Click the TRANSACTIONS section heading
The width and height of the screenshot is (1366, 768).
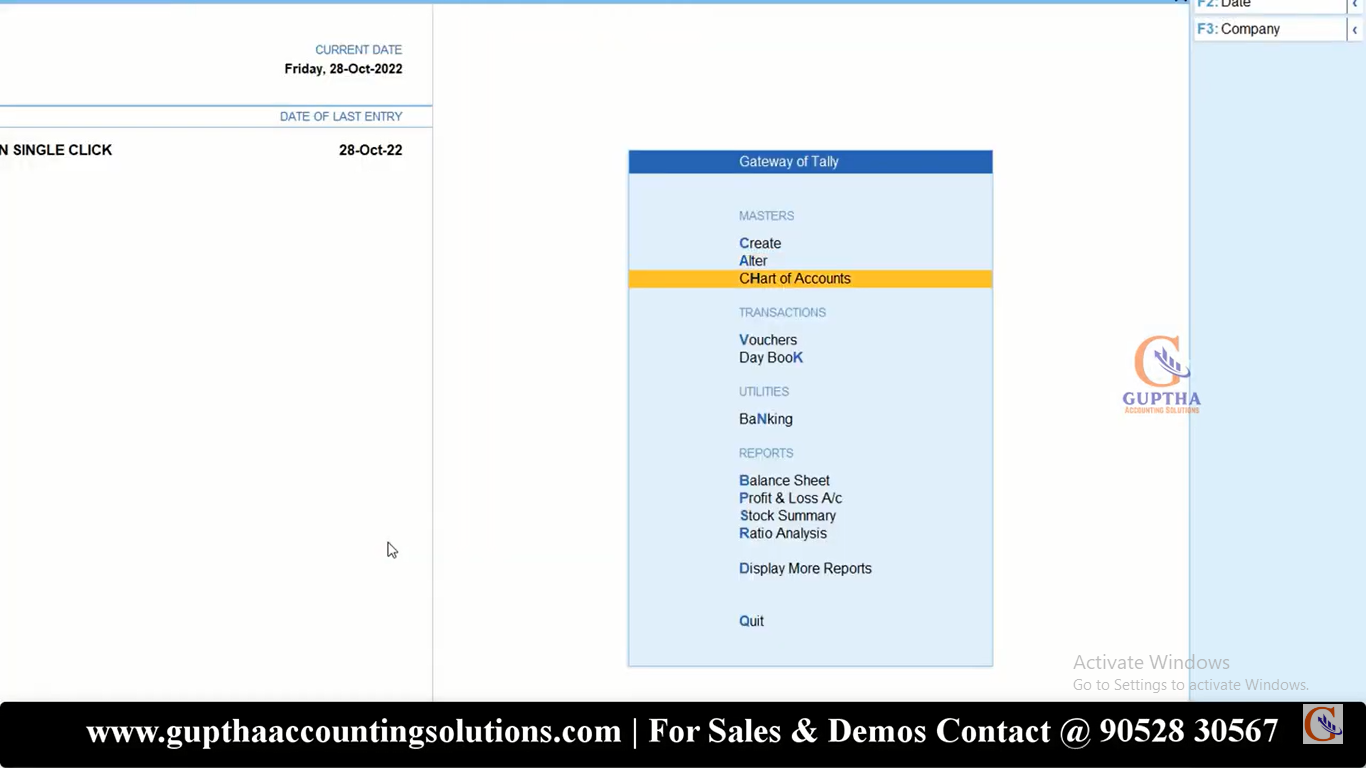pyautogui.click(x=782, y=313)
